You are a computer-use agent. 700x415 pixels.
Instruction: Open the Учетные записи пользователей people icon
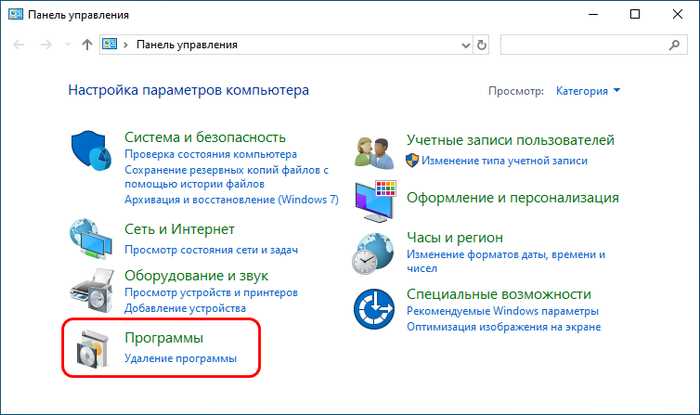click(375, 153)
